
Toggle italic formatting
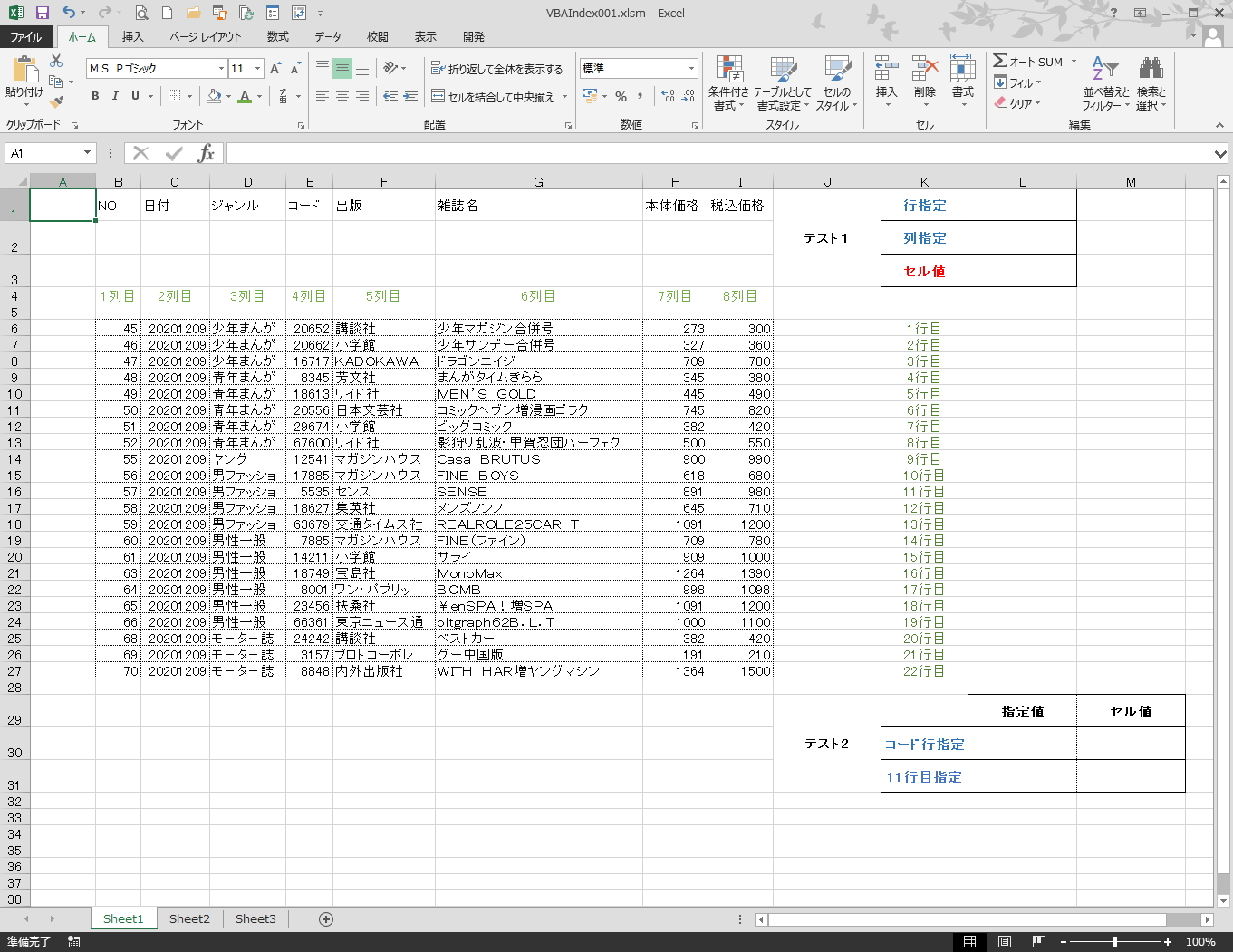pos(115,96)
